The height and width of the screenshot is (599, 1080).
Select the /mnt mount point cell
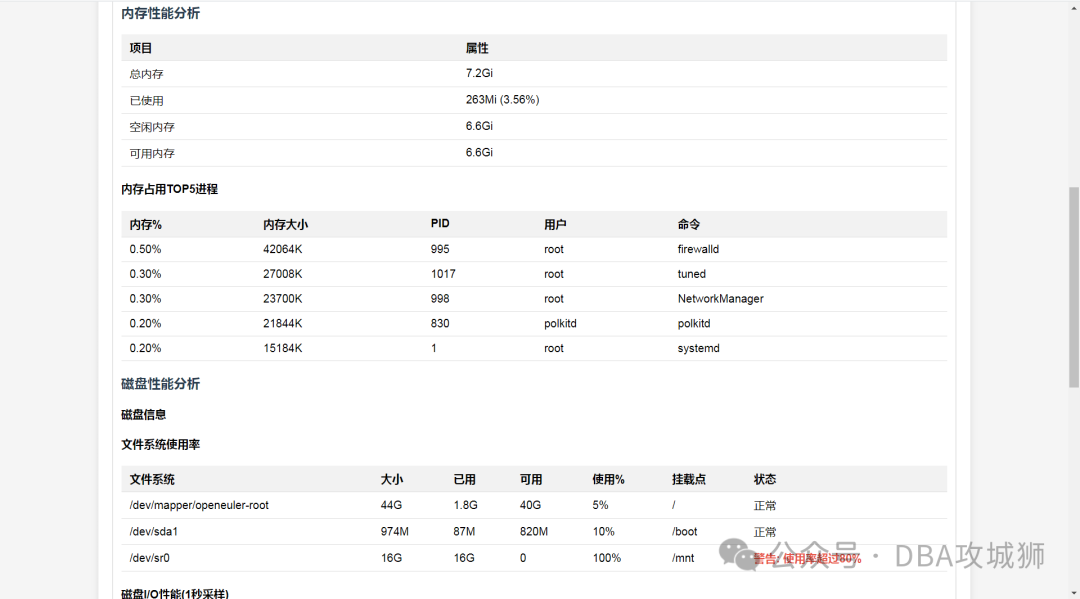pos(683,558)
